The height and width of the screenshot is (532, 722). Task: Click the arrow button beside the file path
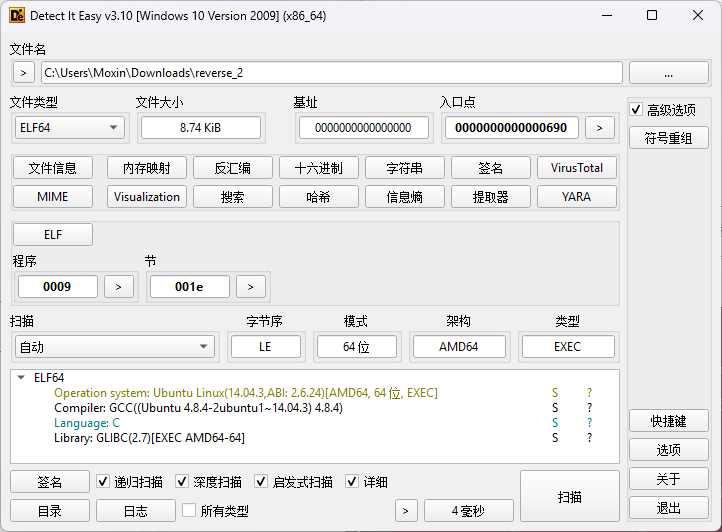point(24,73)
